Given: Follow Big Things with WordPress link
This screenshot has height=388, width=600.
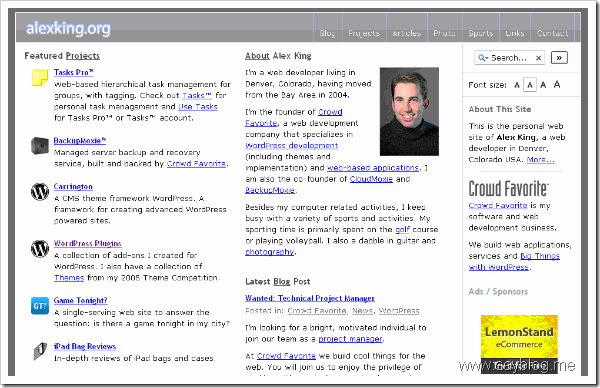Looking at the screenshot, I should click(514, 261).
